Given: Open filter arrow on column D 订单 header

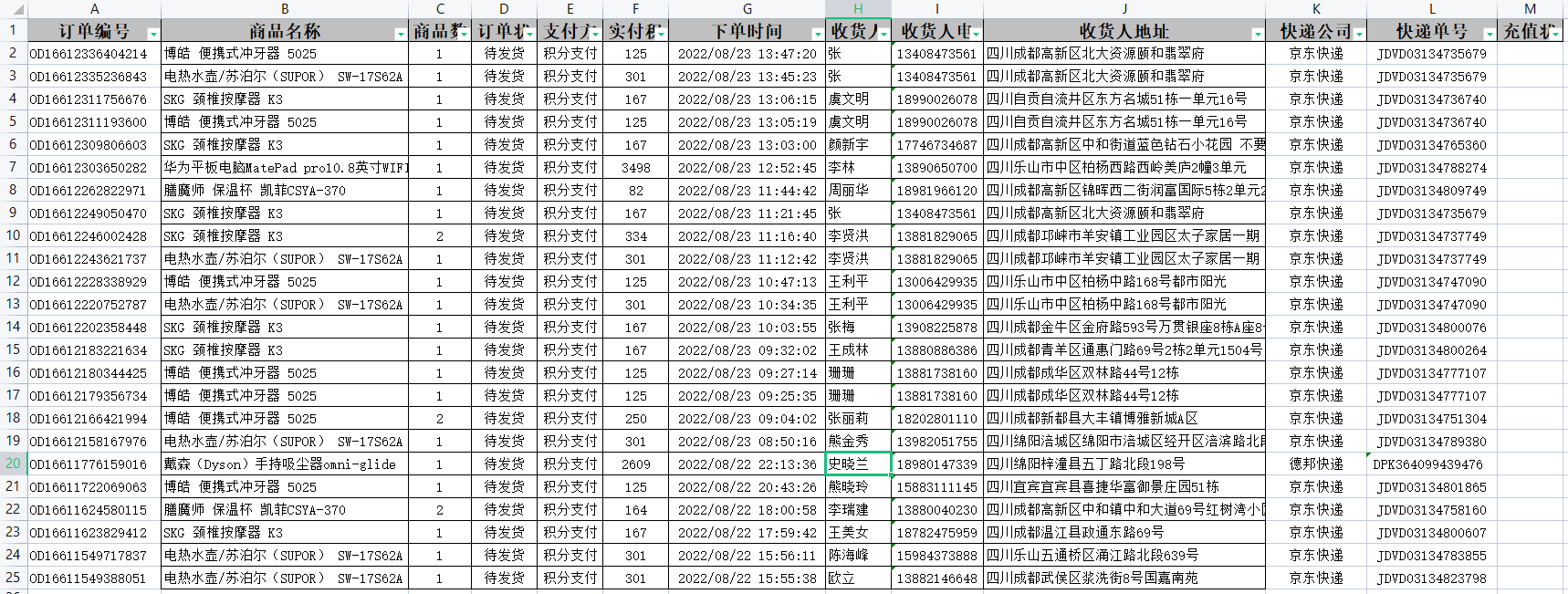Looking at the screenshot, I should pyautogui.click(x=529, y=34).
